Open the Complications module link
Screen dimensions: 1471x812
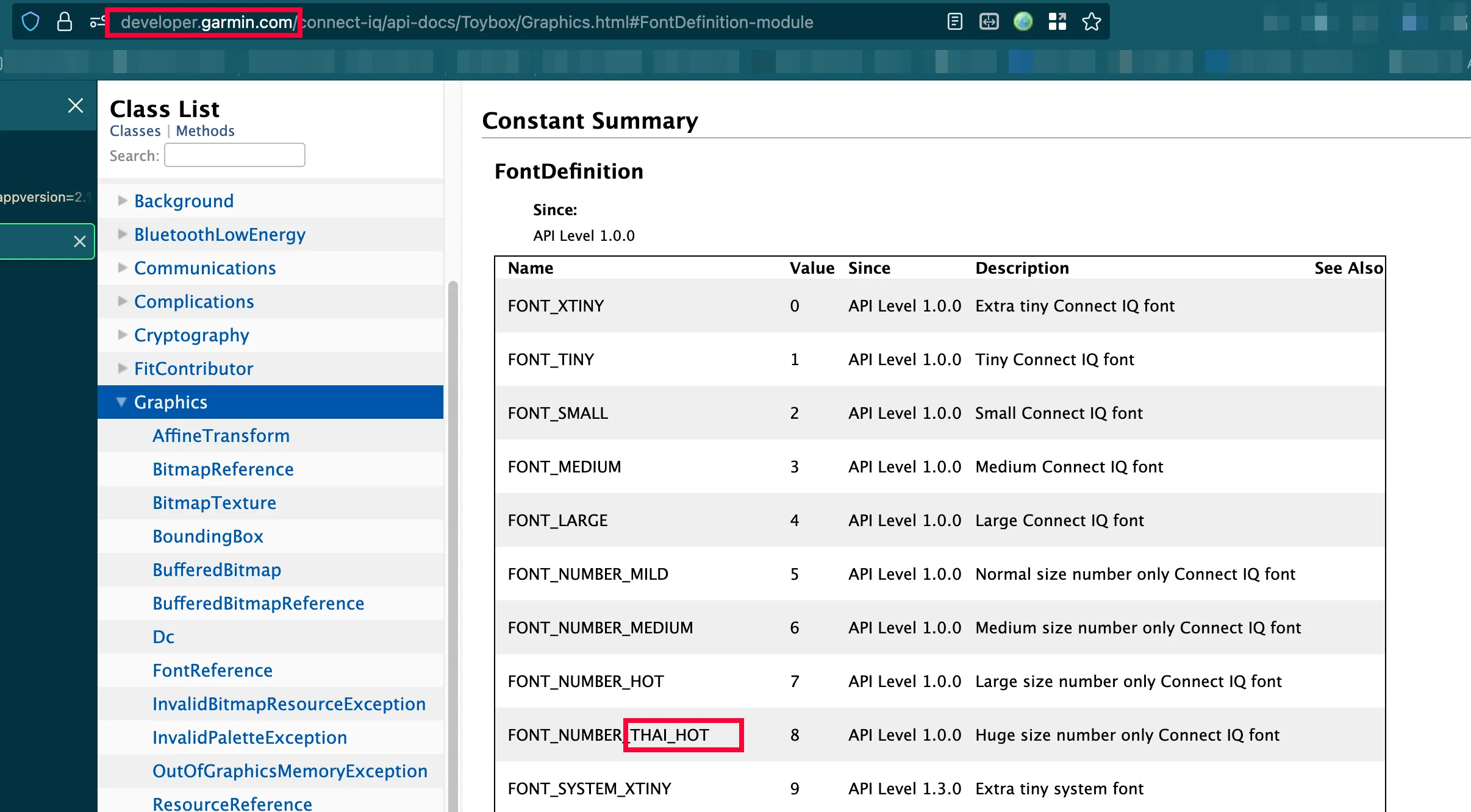click(x=194, y=302)
